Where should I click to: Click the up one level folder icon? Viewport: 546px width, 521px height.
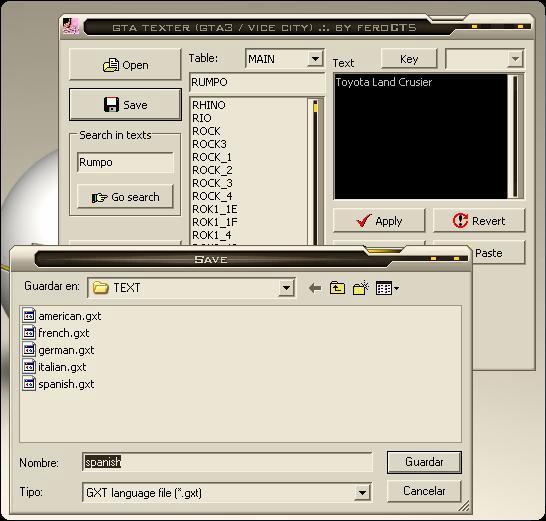337,288
